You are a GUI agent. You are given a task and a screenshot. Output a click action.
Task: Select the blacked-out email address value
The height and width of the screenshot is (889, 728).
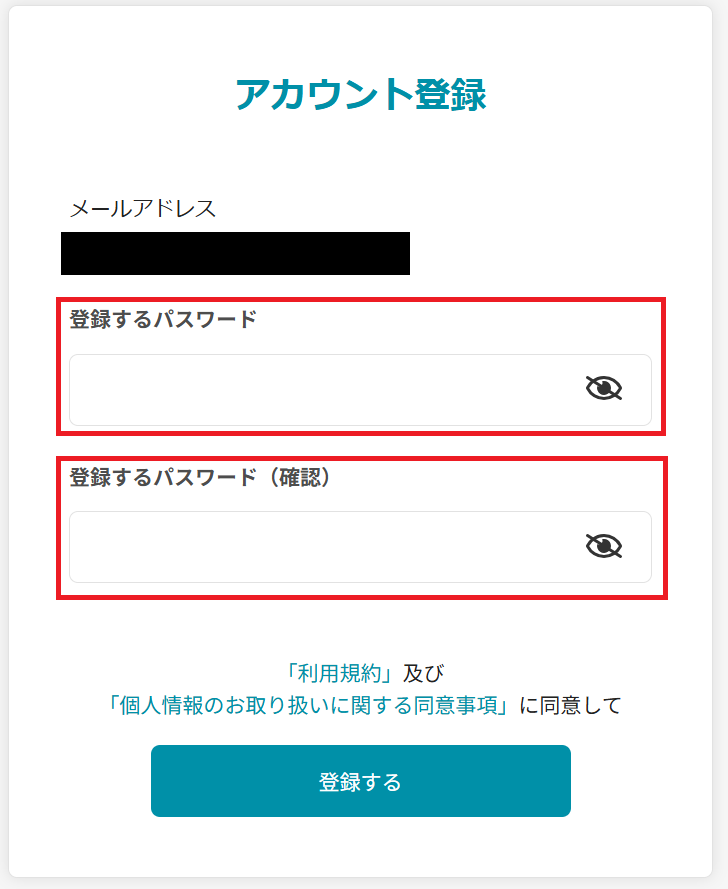coord(235,253)
